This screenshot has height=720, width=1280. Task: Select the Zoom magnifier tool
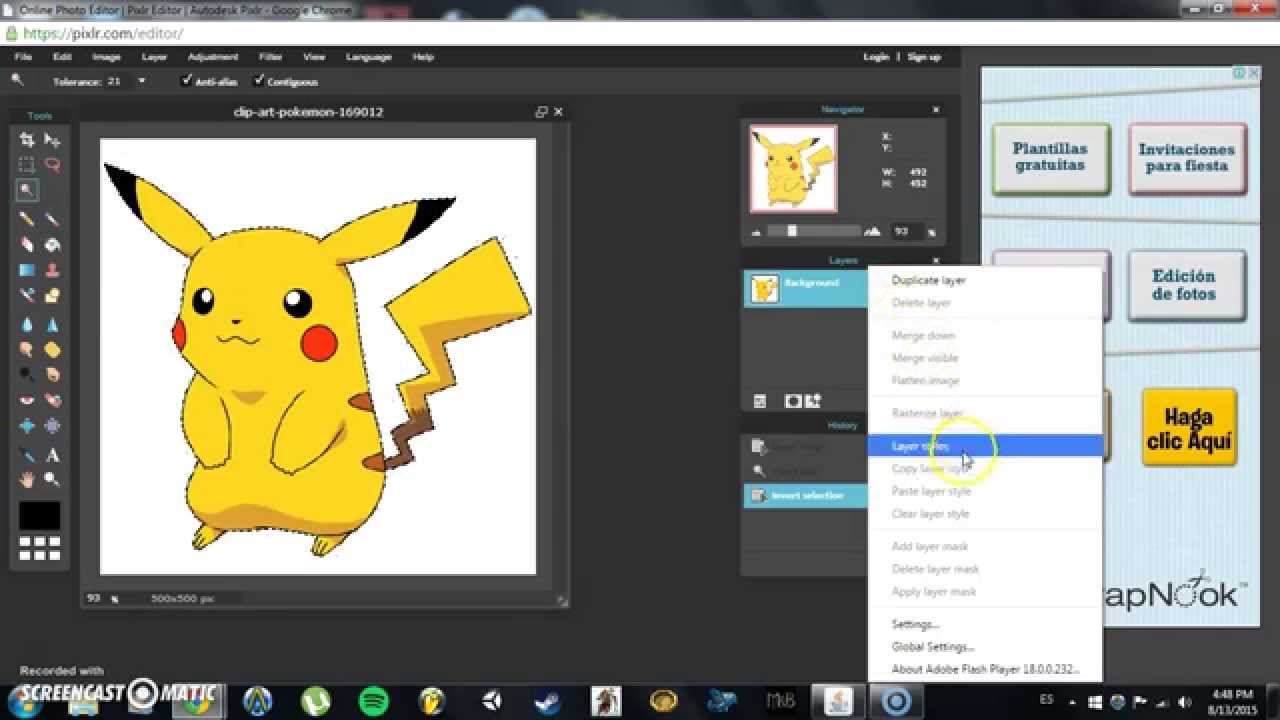tap(52, 480)
